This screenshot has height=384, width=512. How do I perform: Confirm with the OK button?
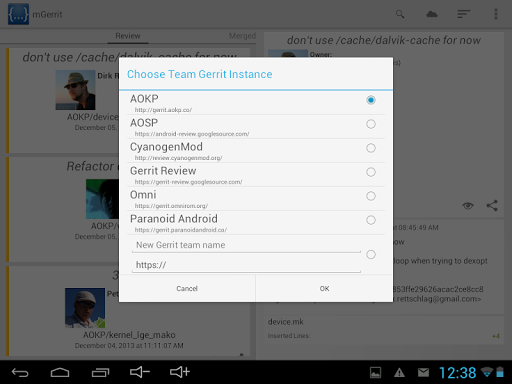(324, 289)
